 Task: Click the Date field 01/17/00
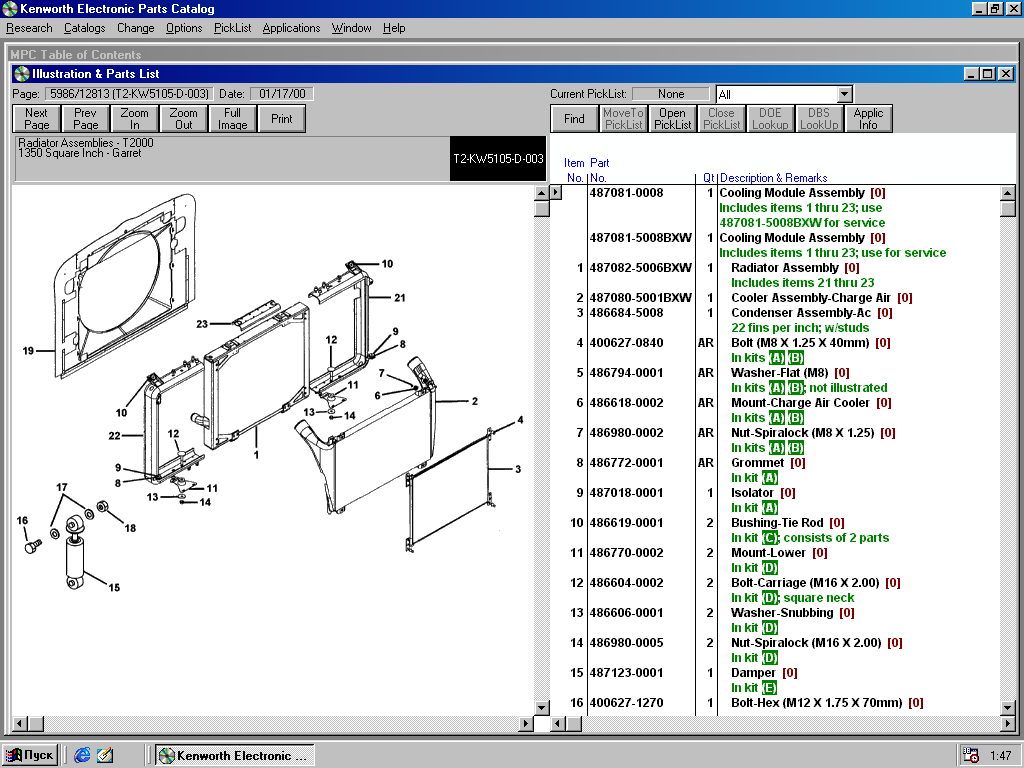click(282, 94)
